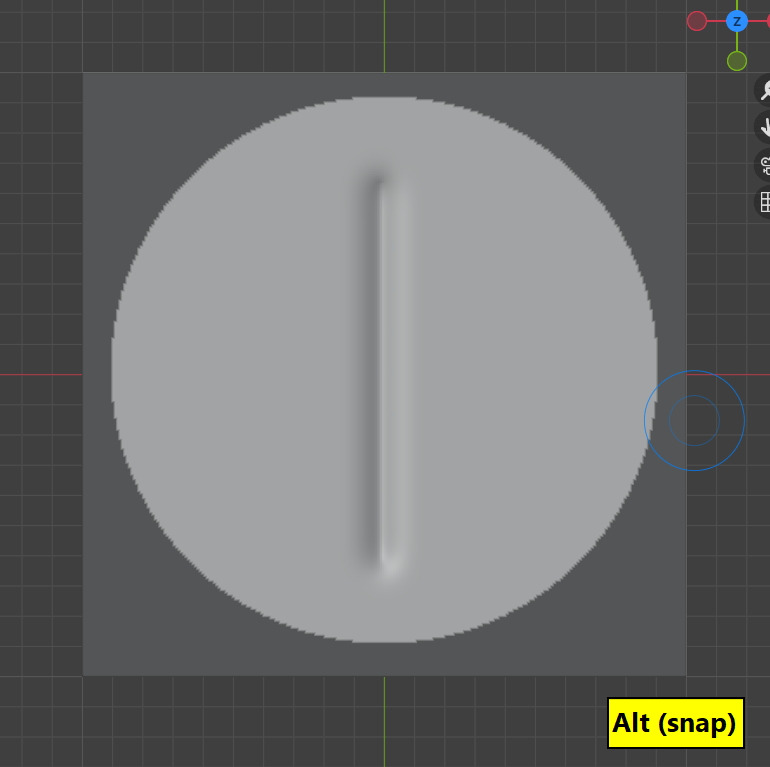
Task: Toggle perspective/orthographic grid button
Action: tap(764, 202)
